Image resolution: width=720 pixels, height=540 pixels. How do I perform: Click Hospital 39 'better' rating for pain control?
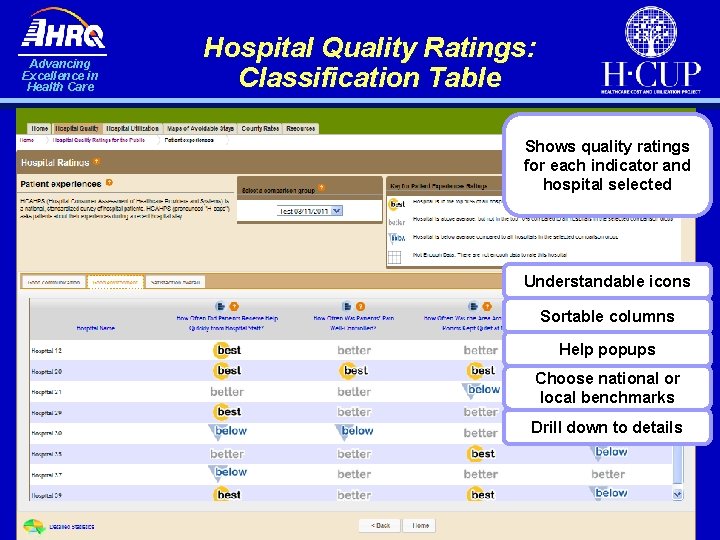point(354,495)
